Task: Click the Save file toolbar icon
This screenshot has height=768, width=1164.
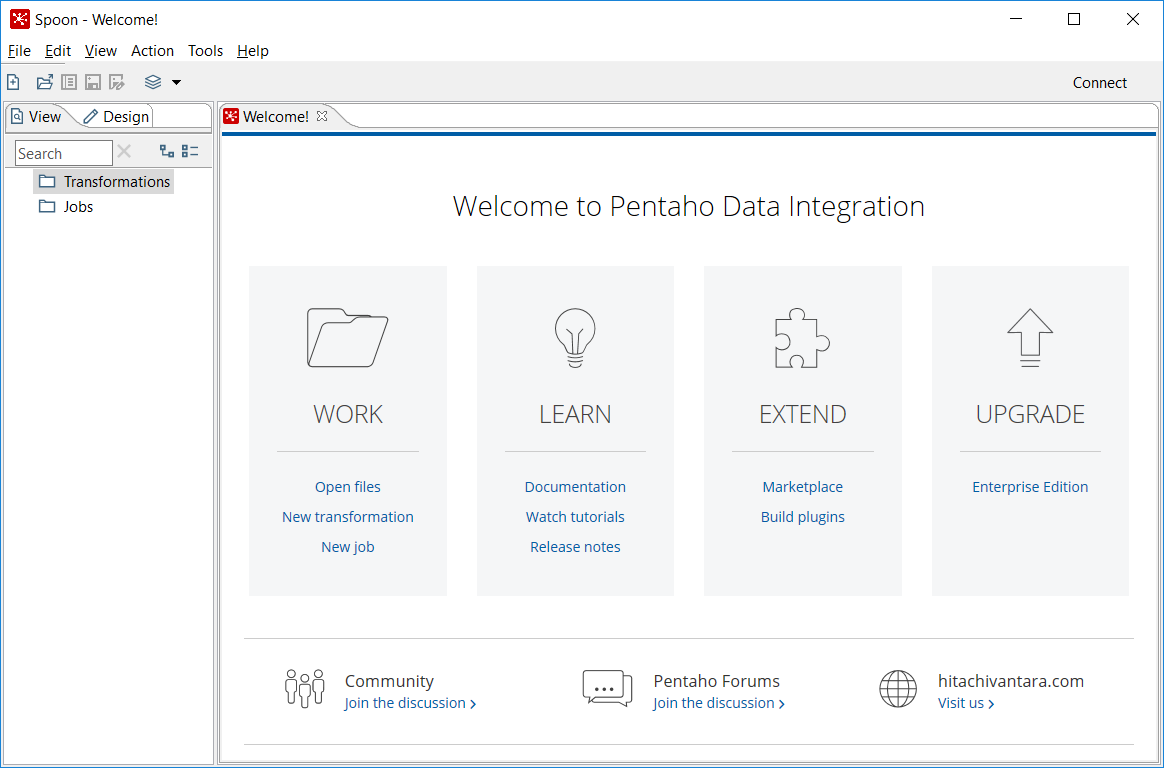Action: pos(93,82)
